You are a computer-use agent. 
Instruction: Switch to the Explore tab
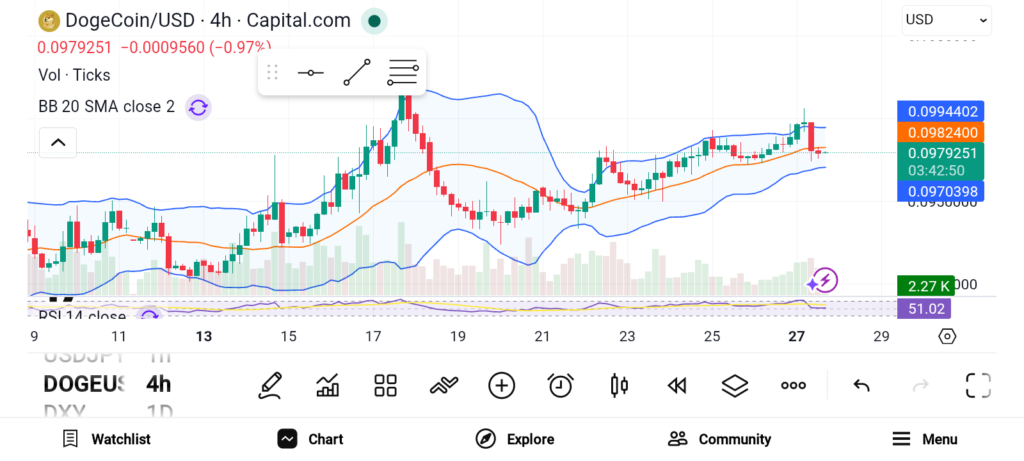515,439
